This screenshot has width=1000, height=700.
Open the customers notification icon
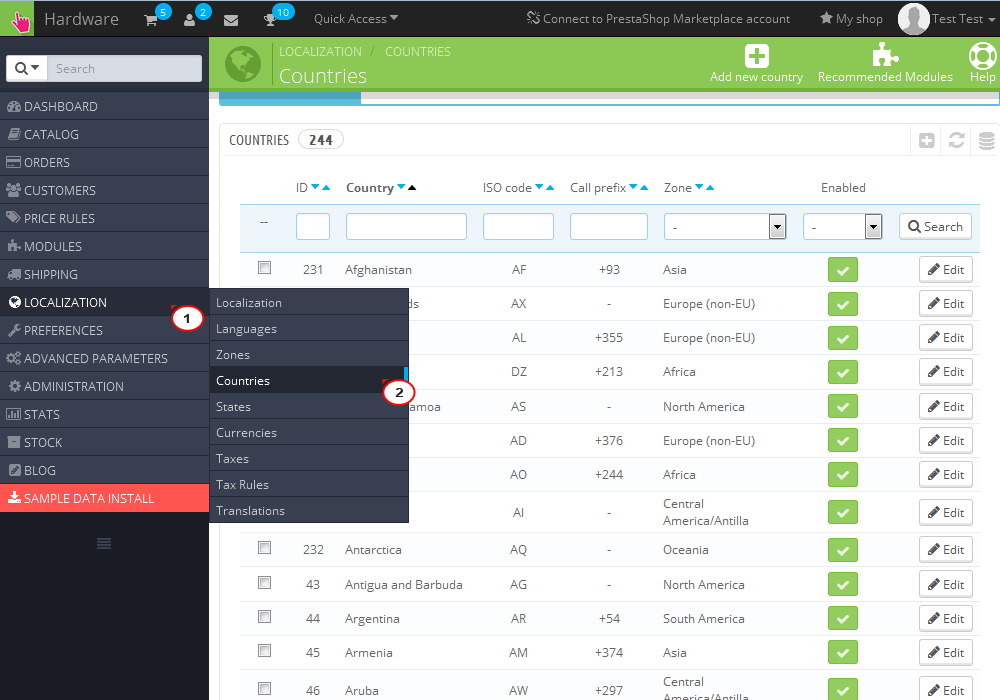pos(190,19)
